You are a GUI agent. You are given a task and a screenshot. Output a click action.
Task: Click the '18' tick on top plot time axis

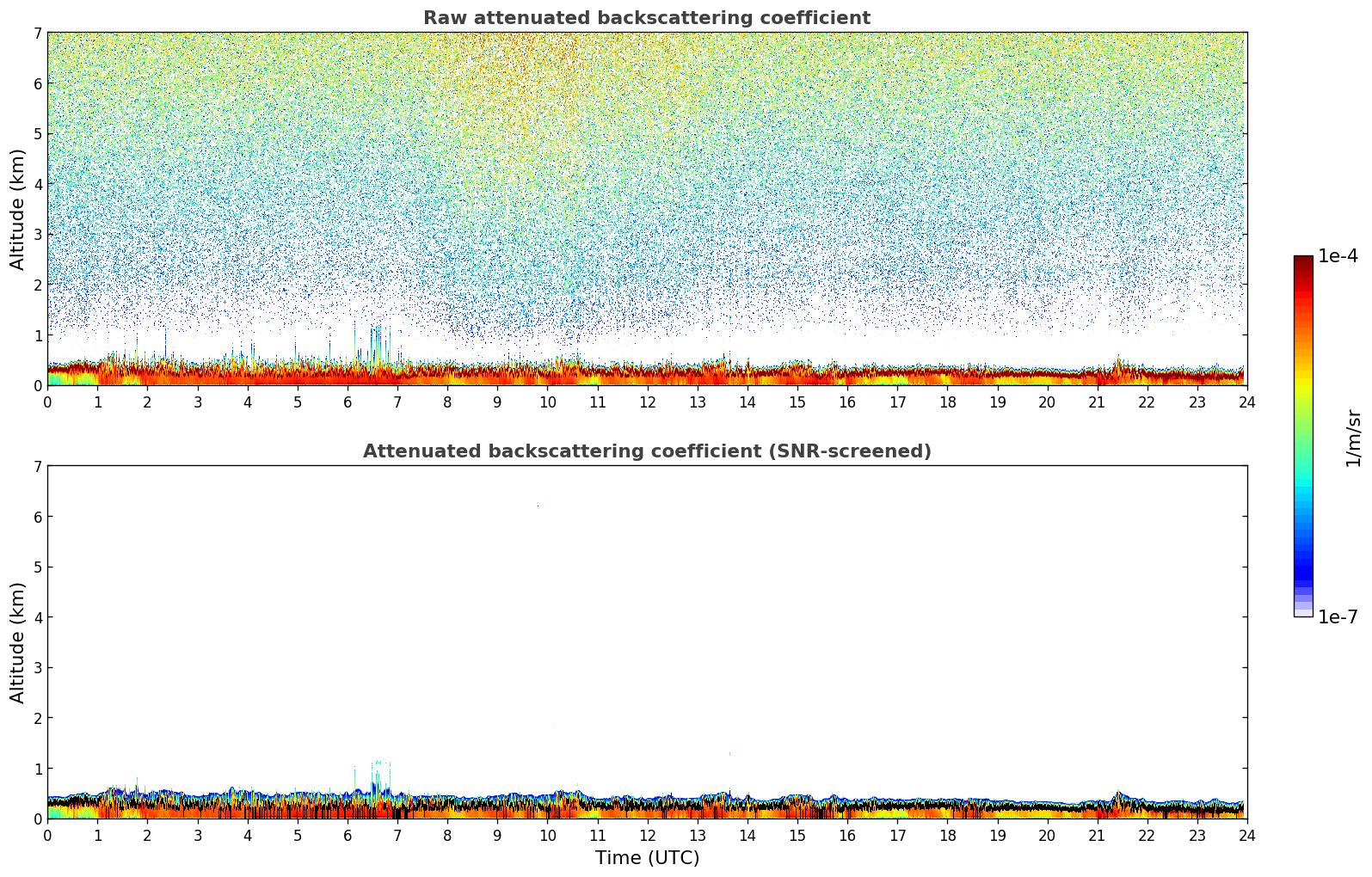947,402
